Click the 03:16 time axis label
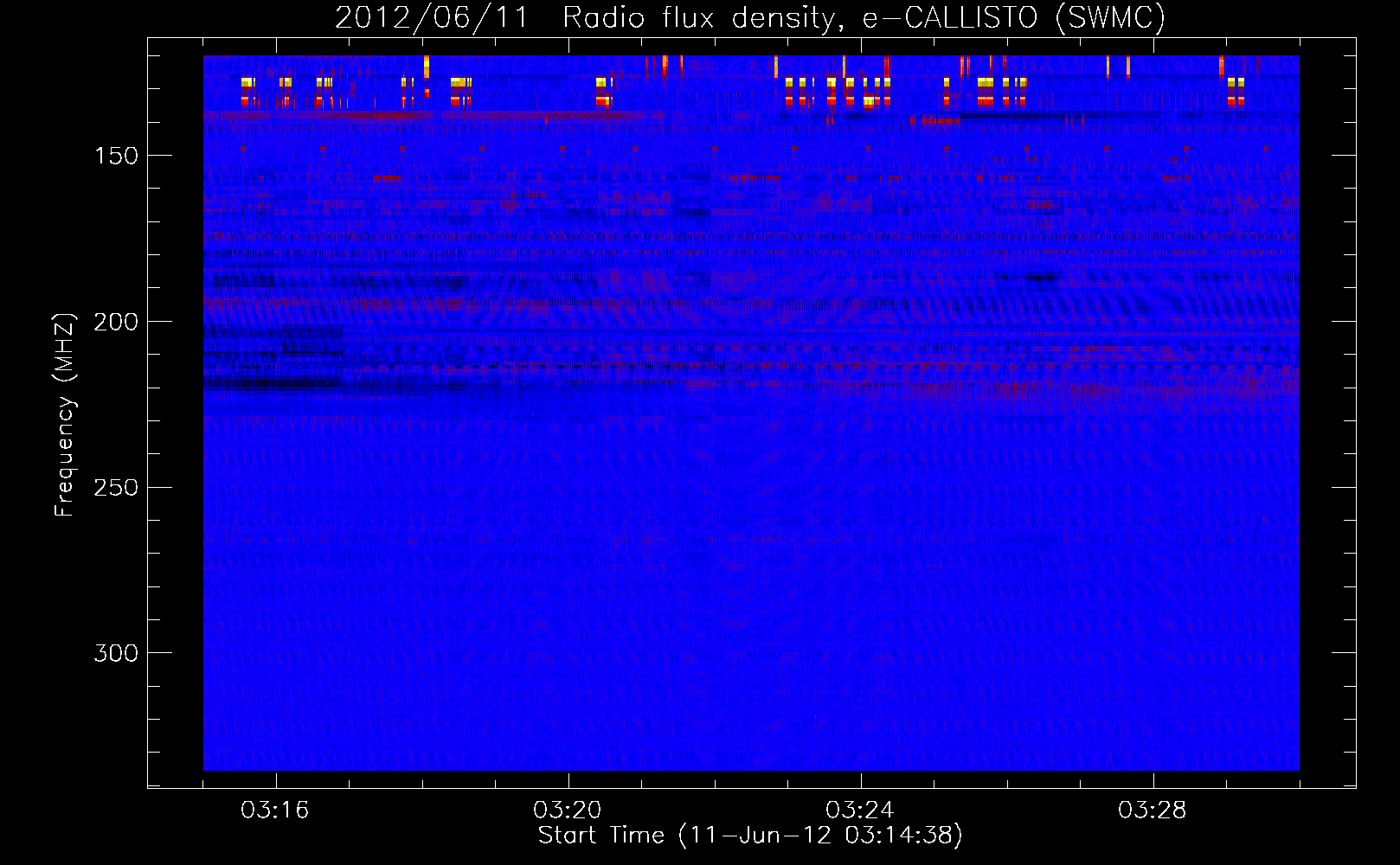This screenshot has height=865, width=1400. (x=275, y=811)
